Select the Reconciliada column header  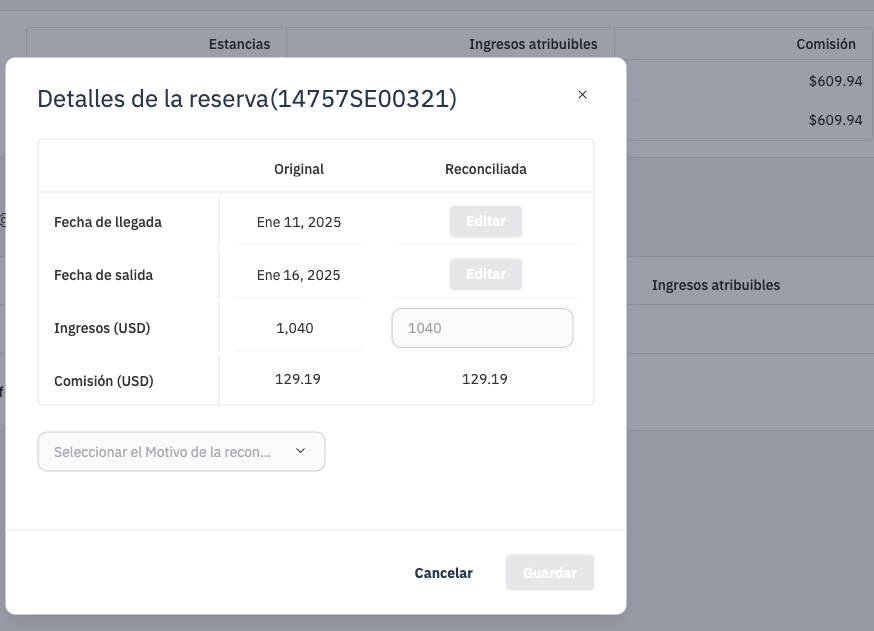point(485,169)
